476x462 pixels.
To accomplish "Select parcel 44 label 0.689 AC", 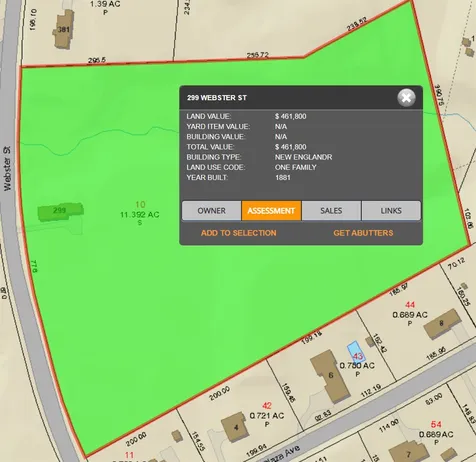I will tap(410, 315).
